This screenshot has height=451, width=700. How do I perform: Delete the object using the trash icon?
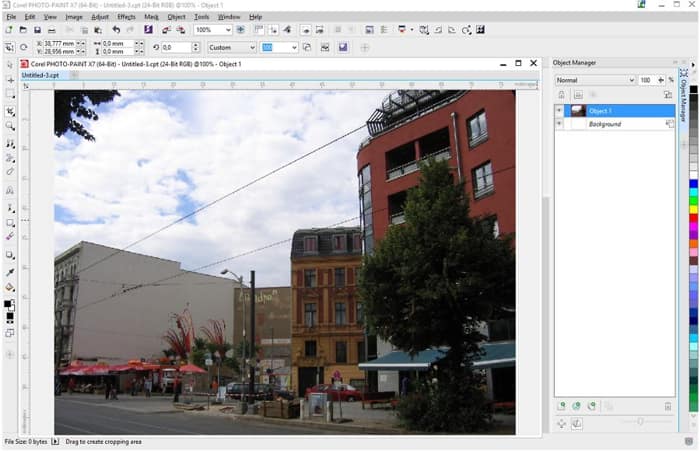point(668,406)
